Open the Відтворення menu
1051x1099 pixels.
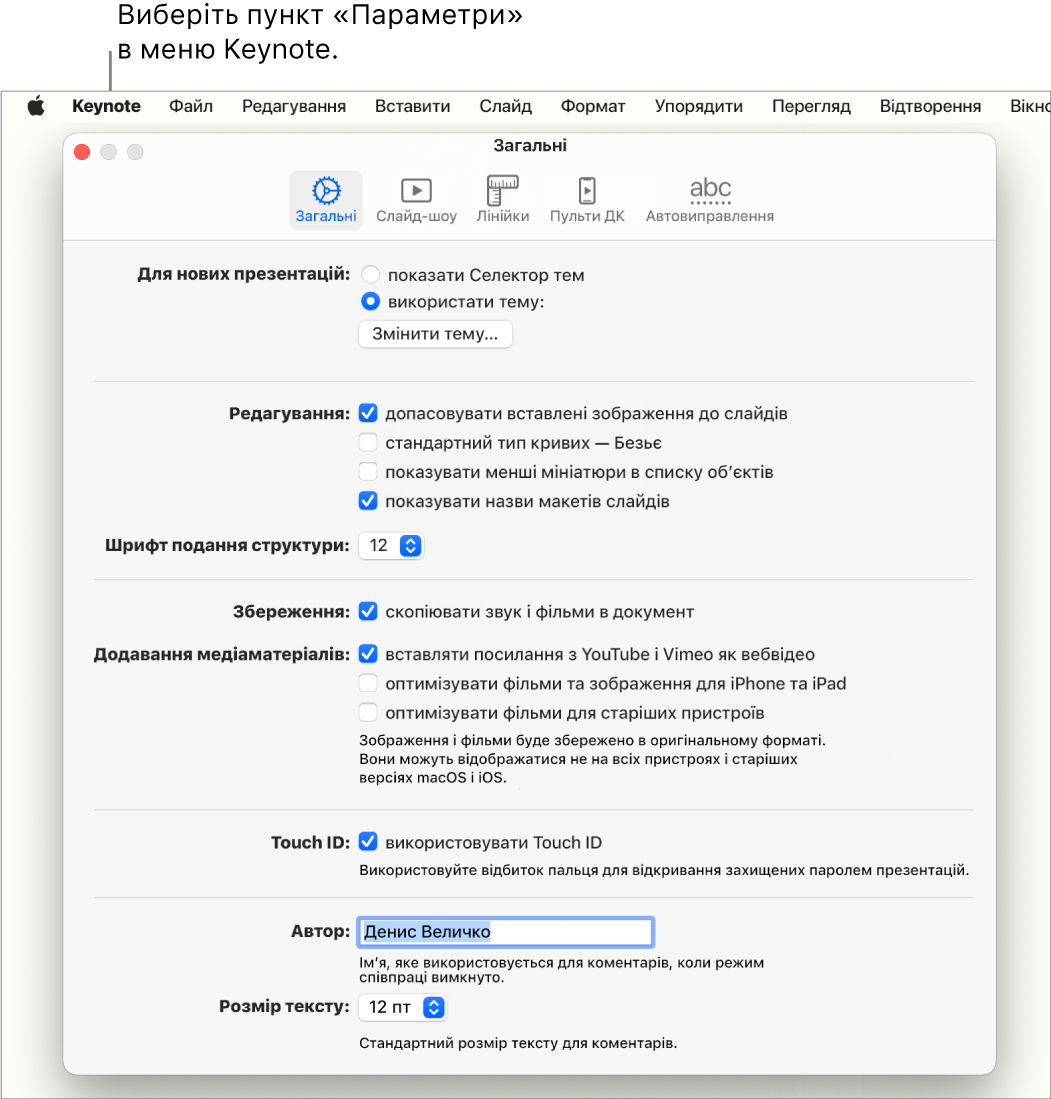[x=930, y=106]
